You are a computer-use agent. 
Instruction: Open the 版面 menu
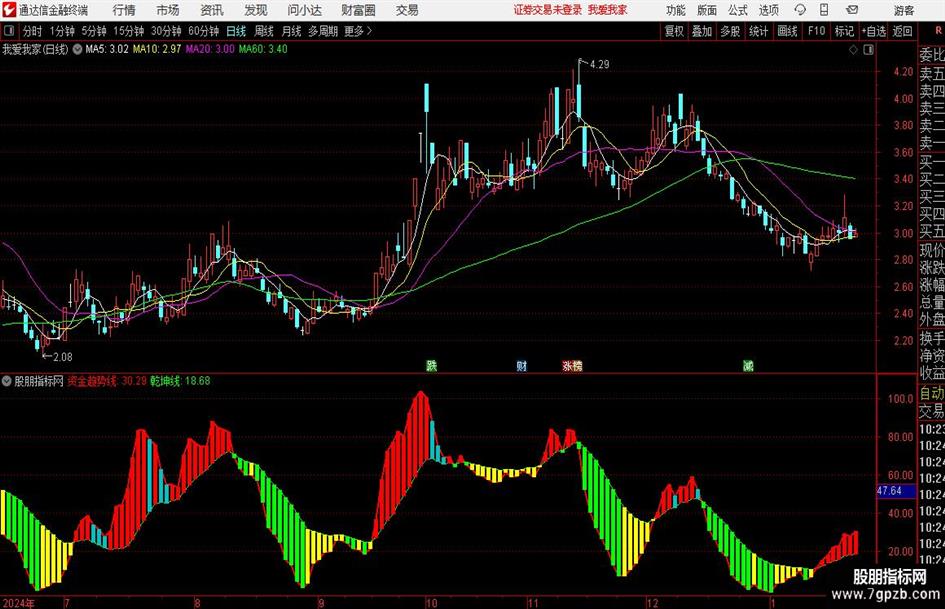pyautogui.click(x=707, y=10)
